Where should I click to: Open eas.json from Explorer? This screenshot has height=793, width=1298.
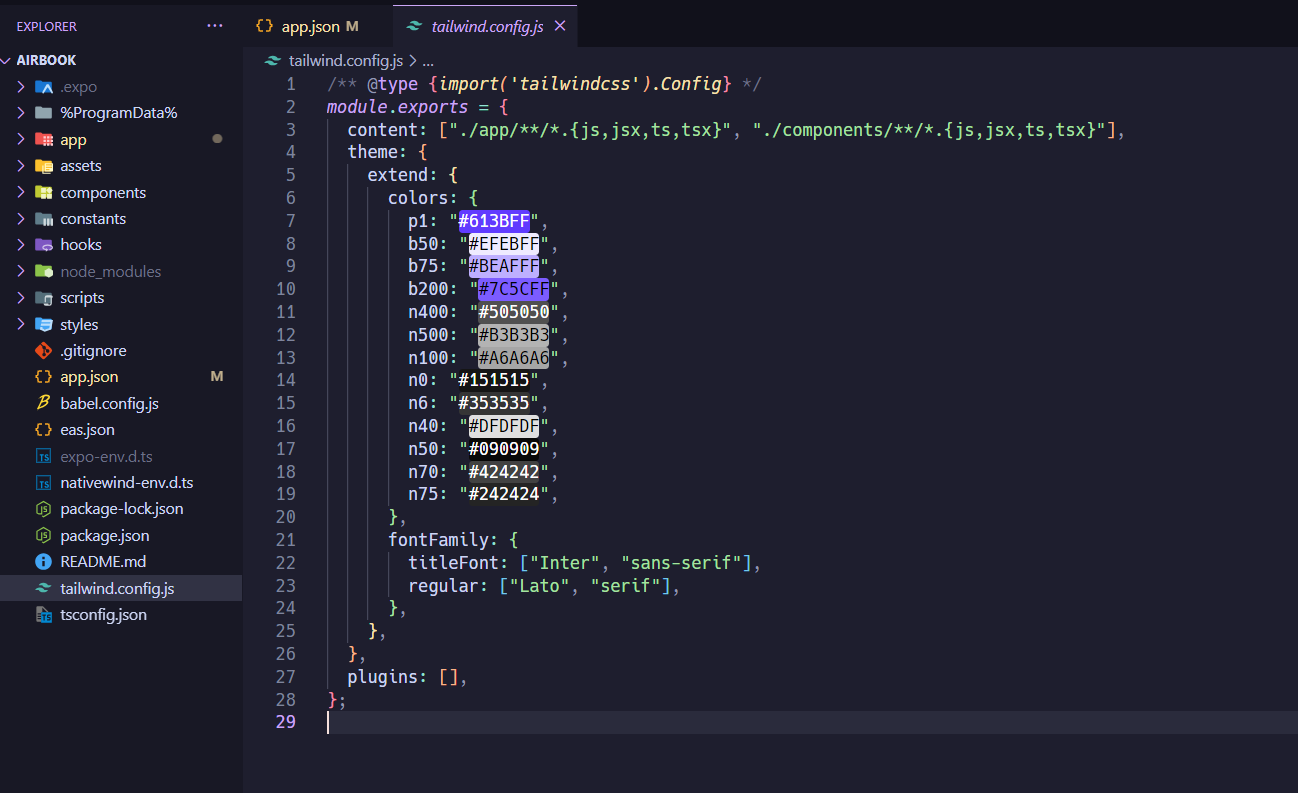point(87,430)
